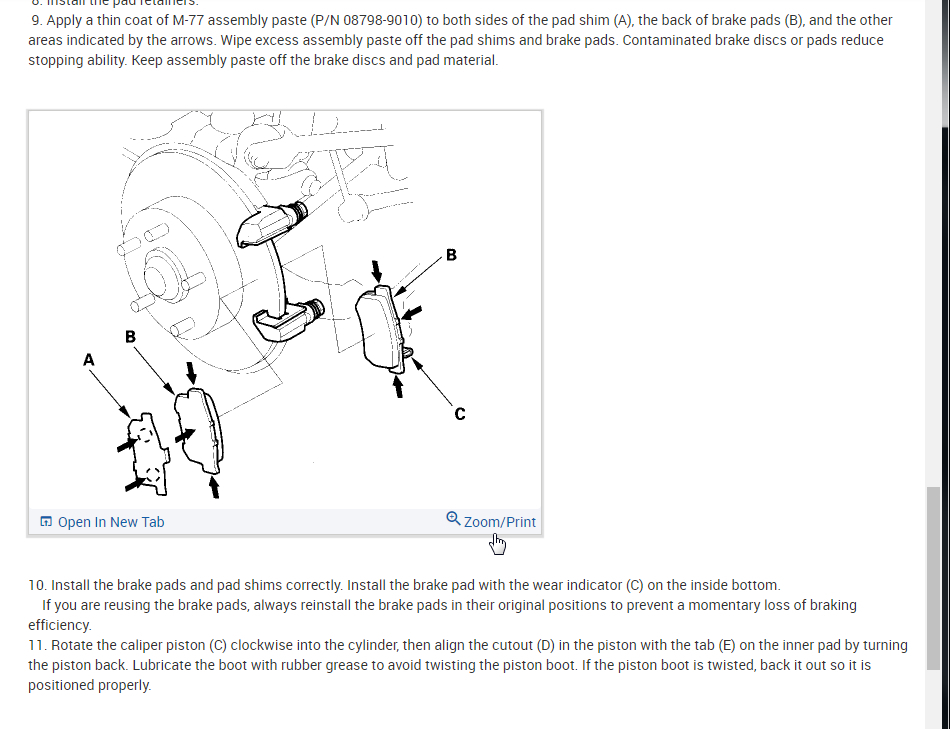Click the Open In New Tab icon
Screen dimensions: 950x729
[46, 522]
